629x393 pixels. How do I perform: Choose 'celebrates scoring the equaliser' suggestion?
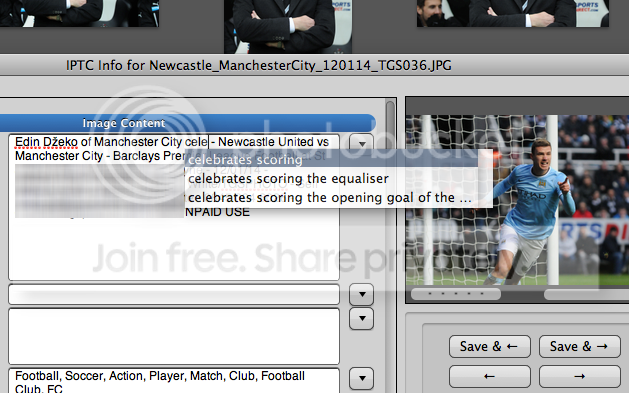coord(331,178)
